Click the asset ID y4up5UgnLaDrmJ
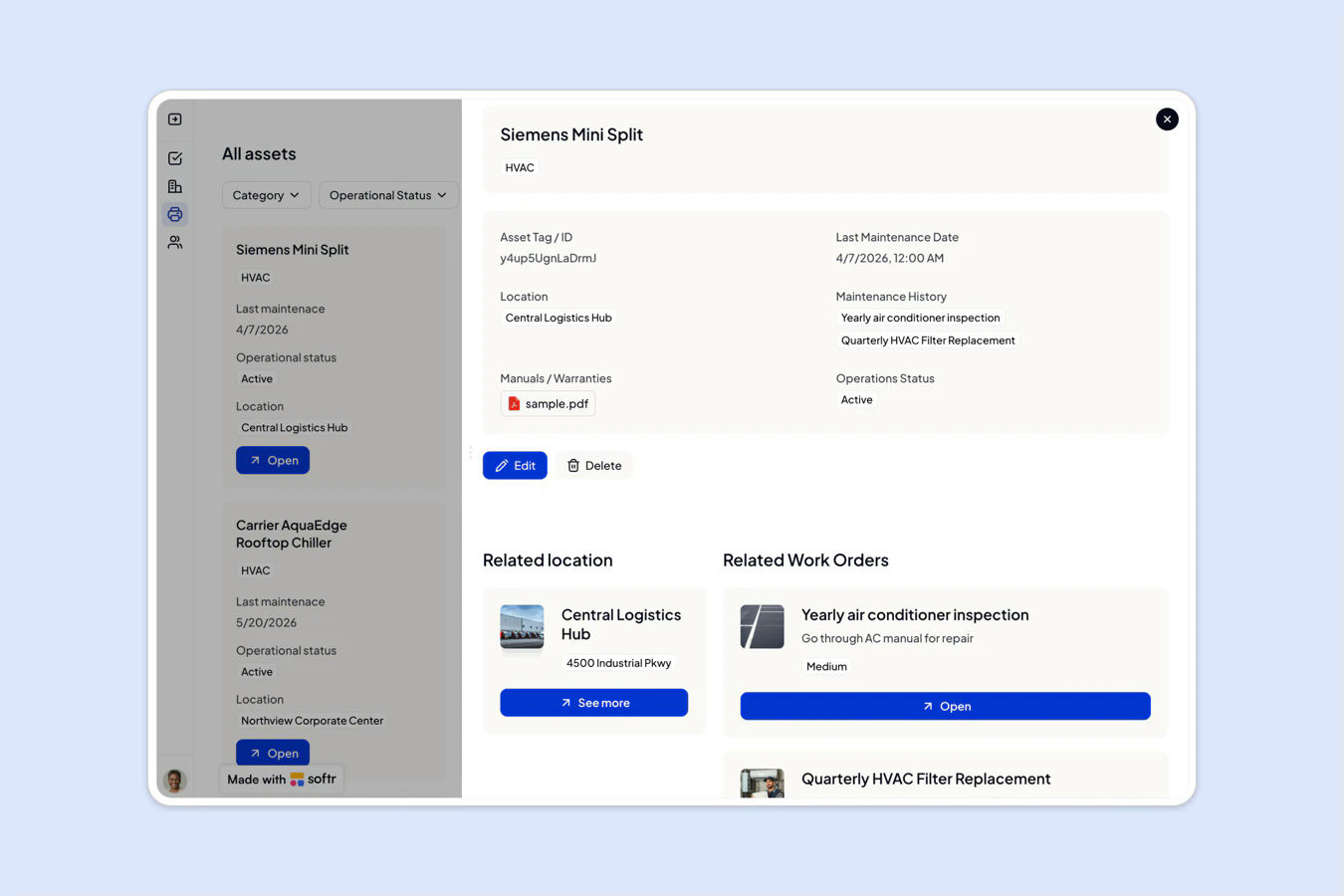Screen dimensions: 1344x896 coord(549,258)
